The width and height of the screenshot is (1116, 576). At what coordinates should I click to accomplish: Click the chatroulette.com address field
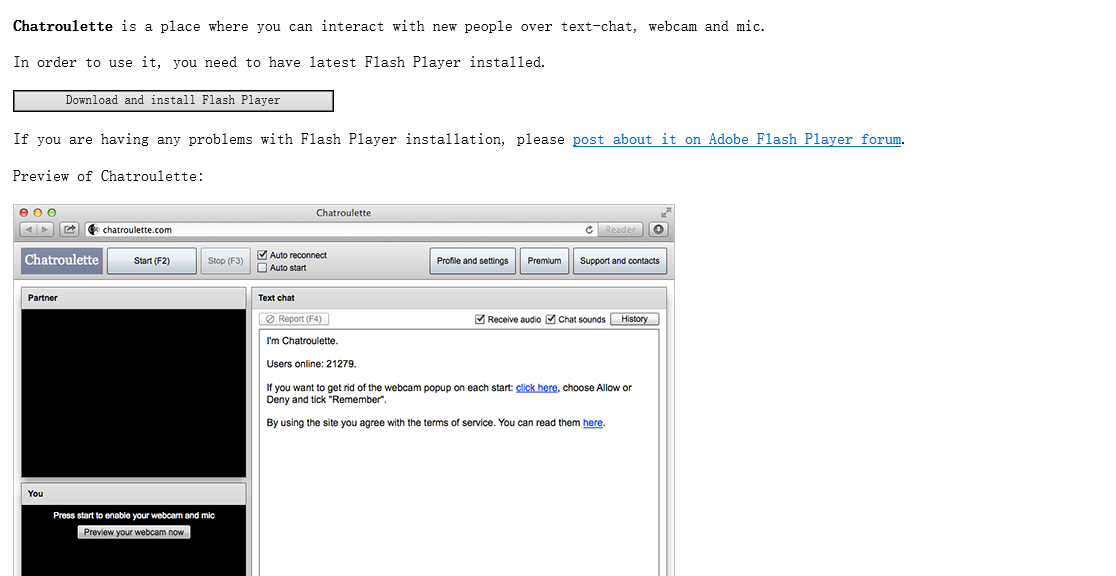[340, 229]
